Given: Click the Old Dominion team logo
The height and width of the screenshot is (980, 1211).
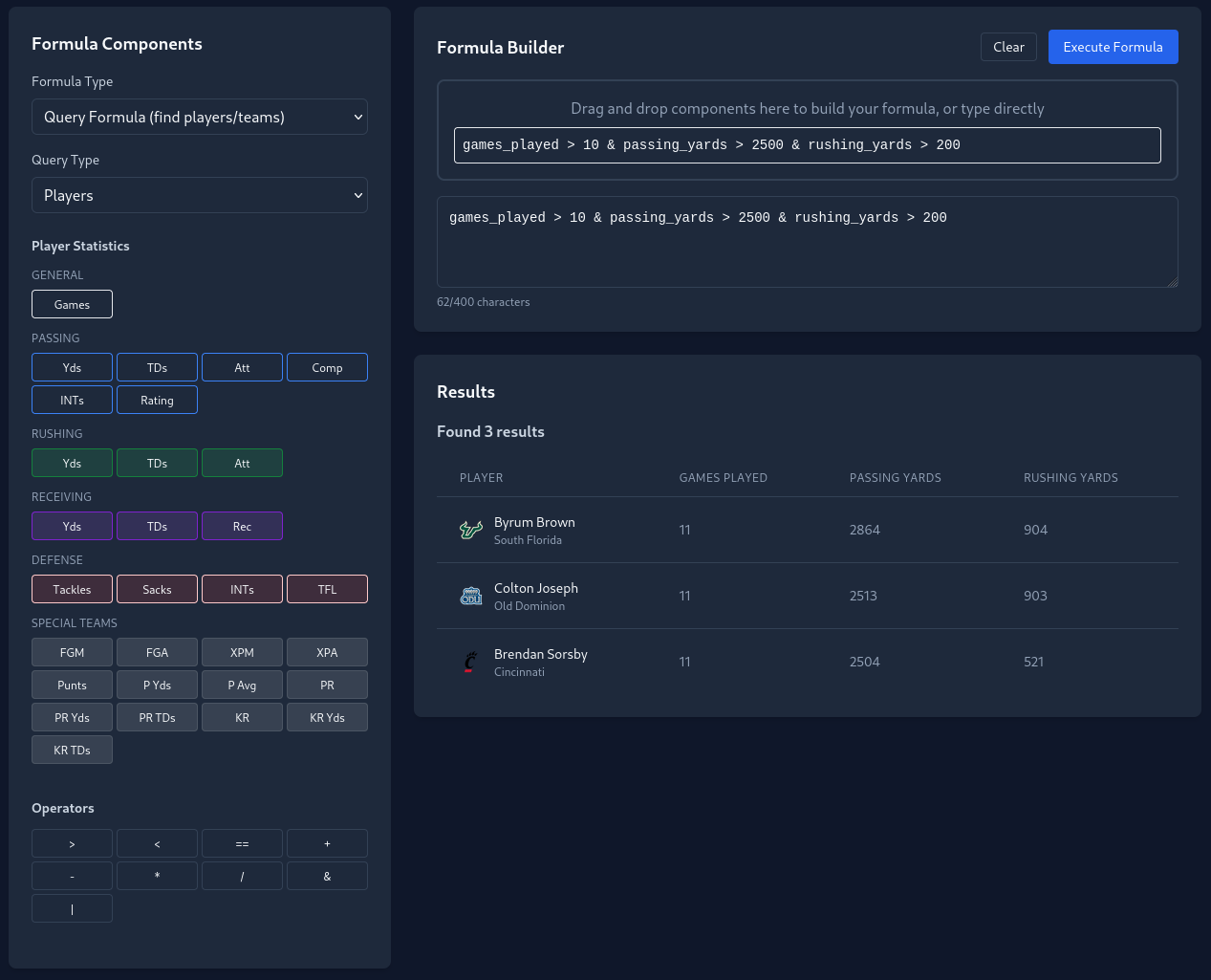Looking at the screenshot, I should [x=470, y=595].
